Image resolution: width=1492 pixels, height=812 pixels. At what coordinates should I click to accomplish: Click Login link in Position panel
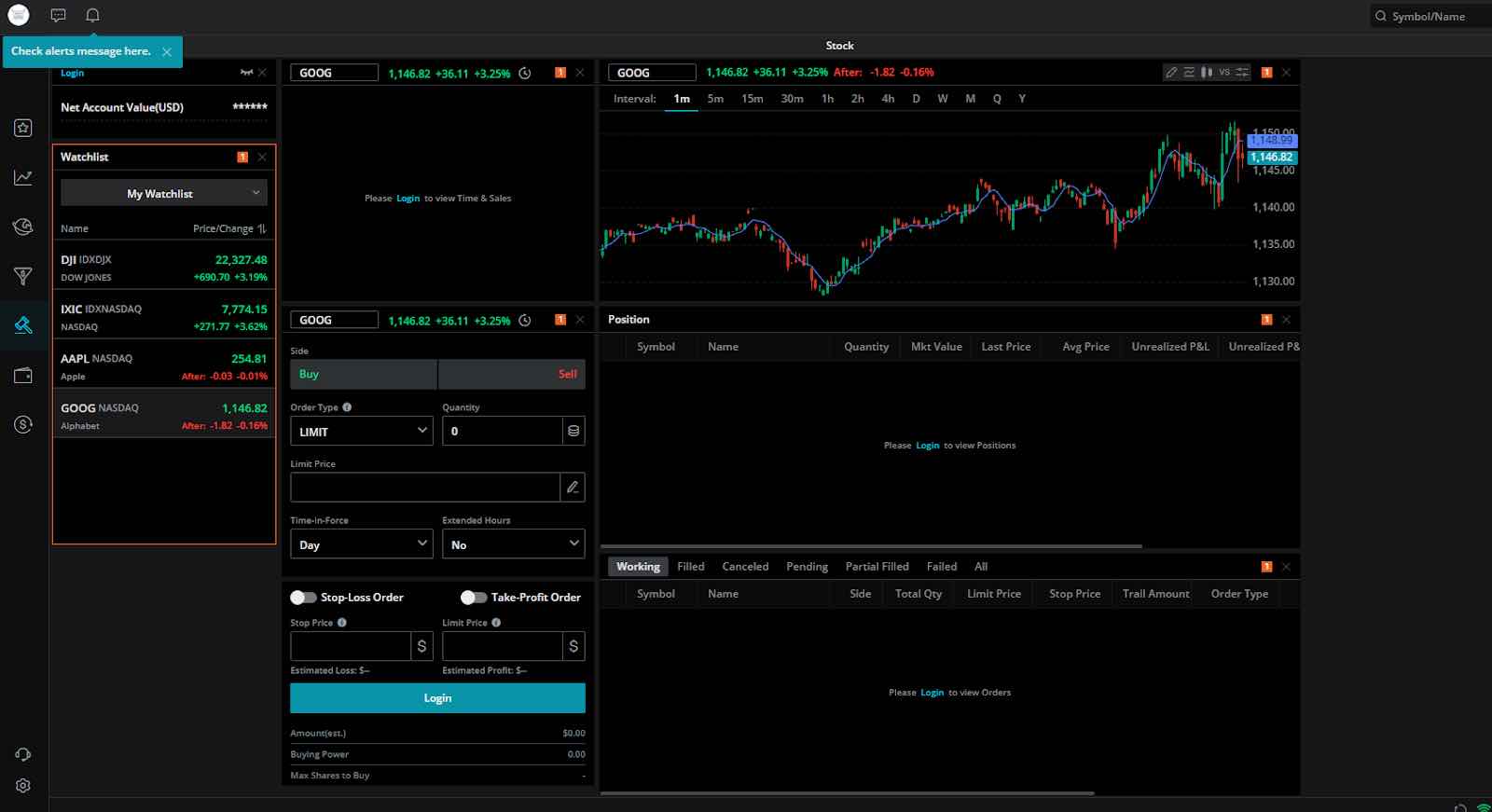pyautogui.click(x=927, y=446)
